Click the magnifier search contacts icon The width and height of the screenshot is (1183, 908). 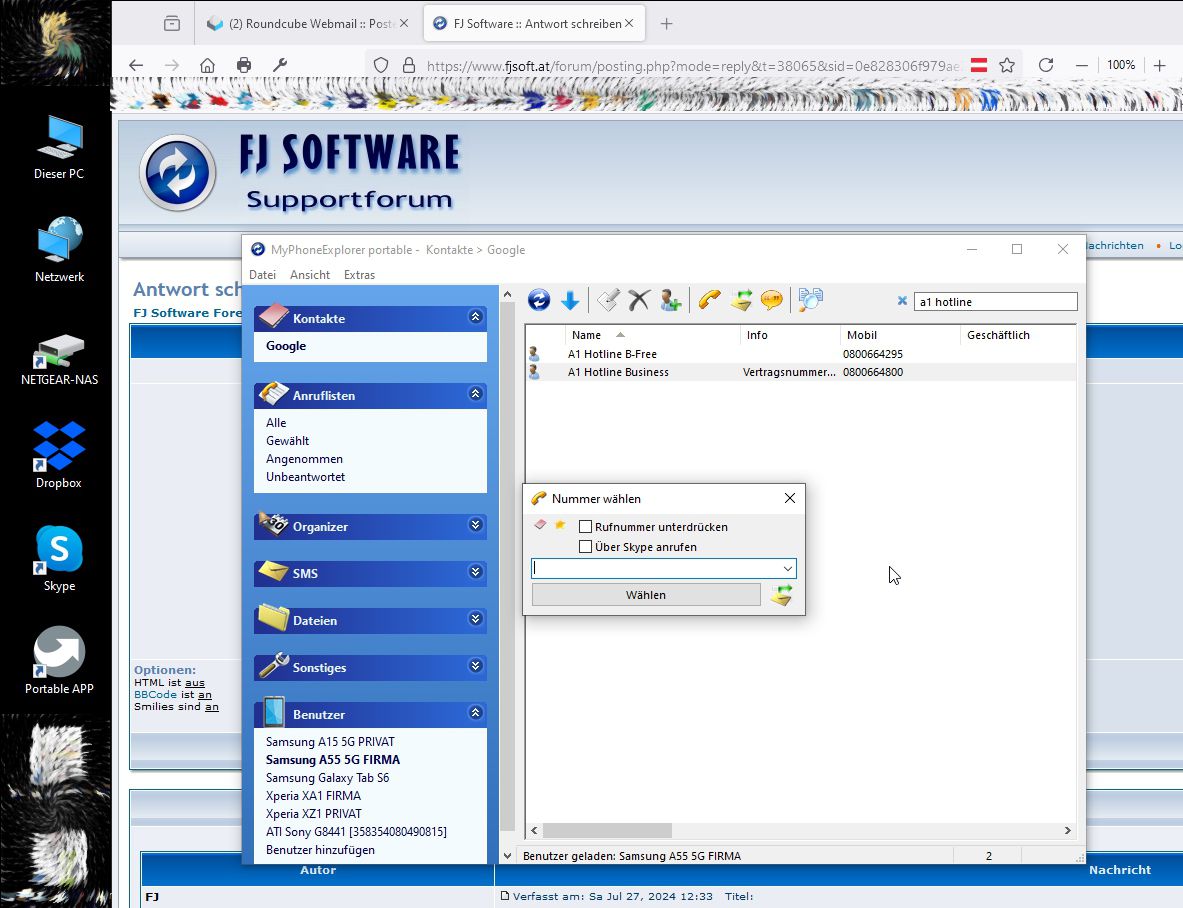[x=809, y=300]
